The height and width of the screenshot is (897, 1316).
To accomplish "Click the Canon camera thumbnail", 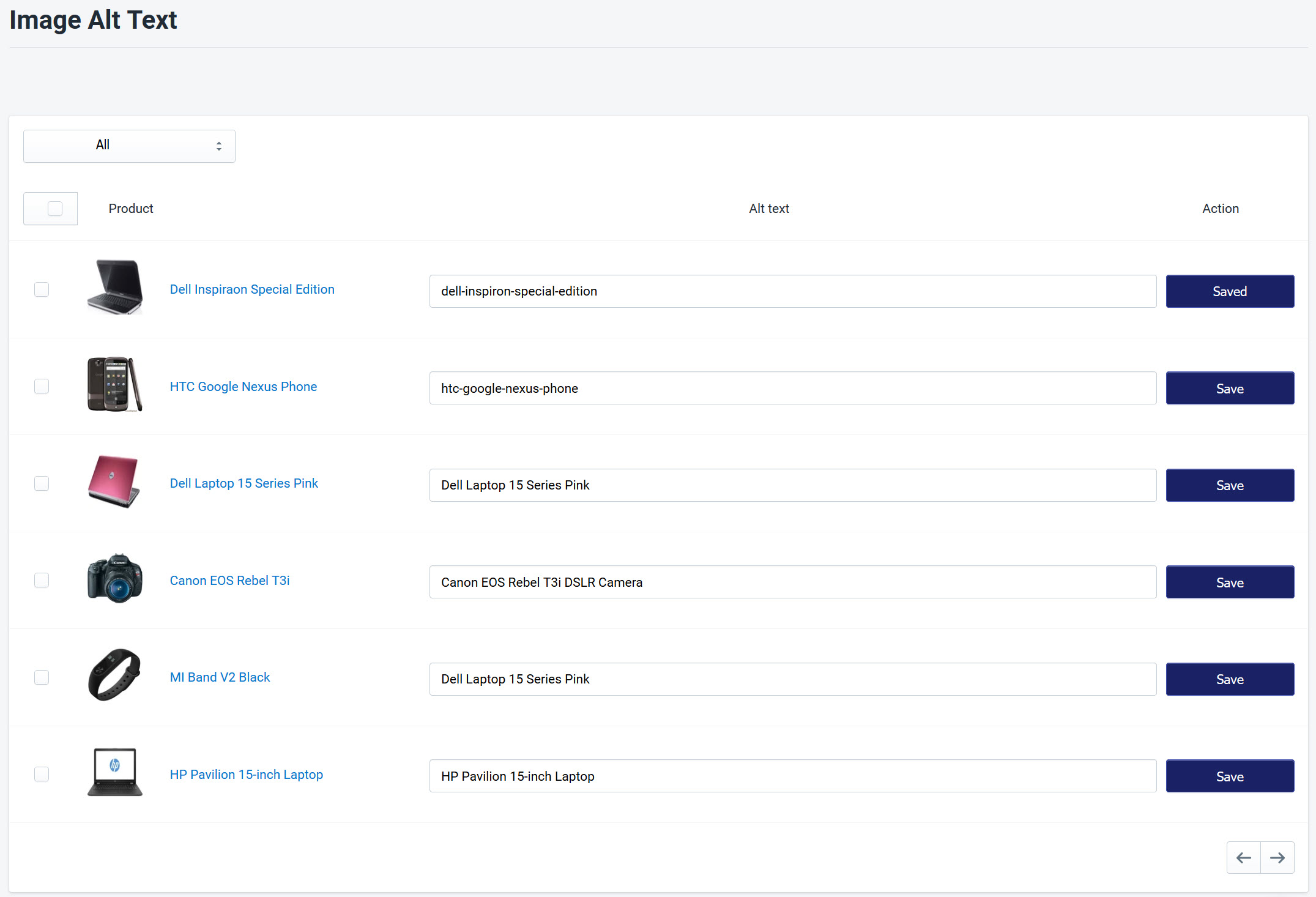I will point(115,578).
